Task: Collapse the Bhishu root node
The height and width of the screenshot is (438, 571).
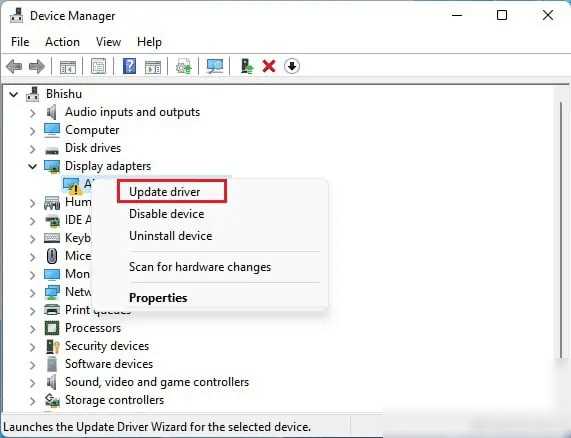Action: point(14,95)
